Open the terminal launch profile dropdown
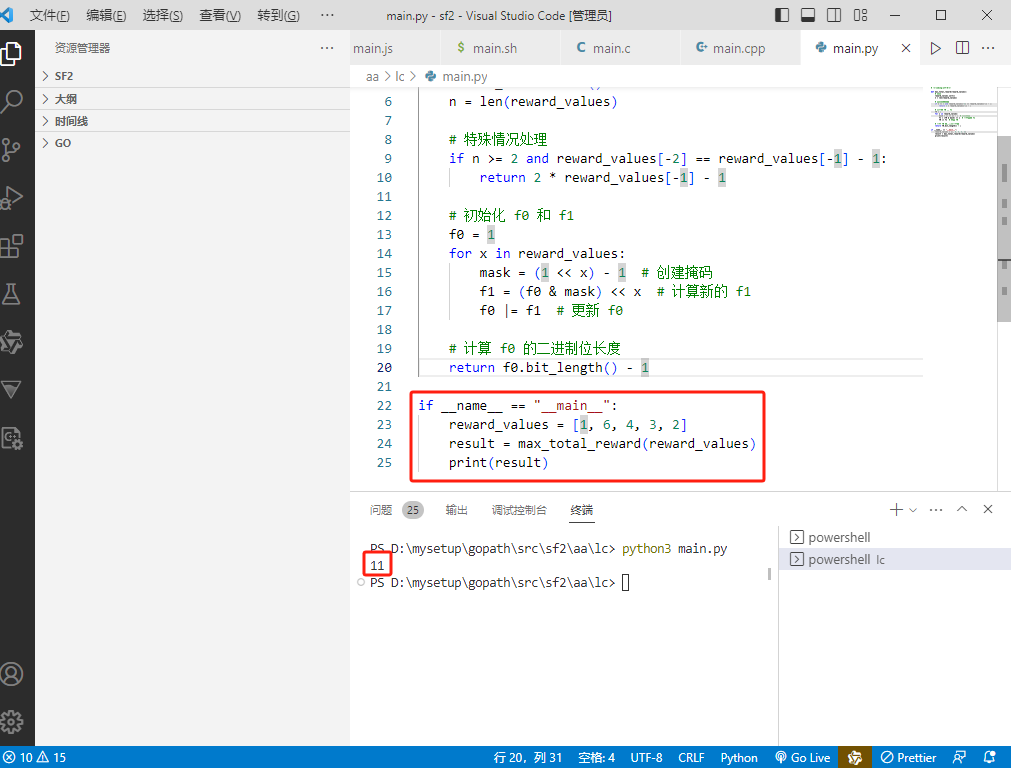The height and width of the screenshot is (768, 1011). point(913,510)
